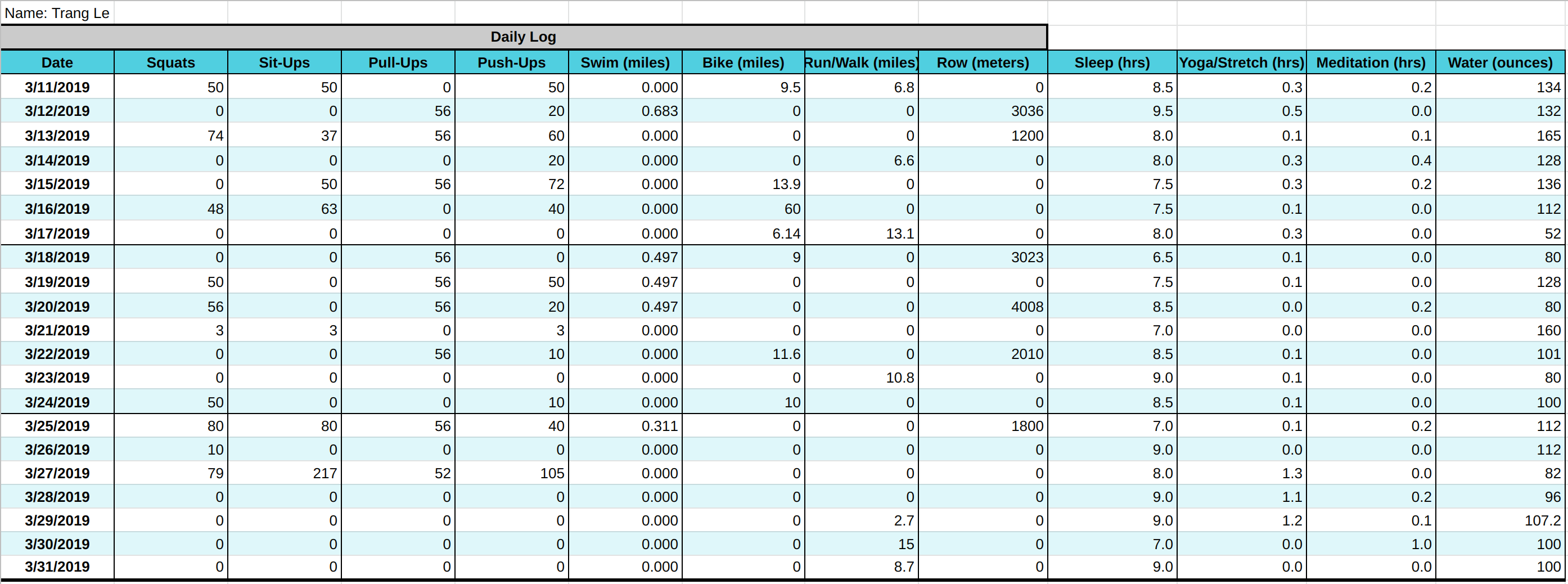Select the Sleep (hrs) column header

pos(1111,62)
